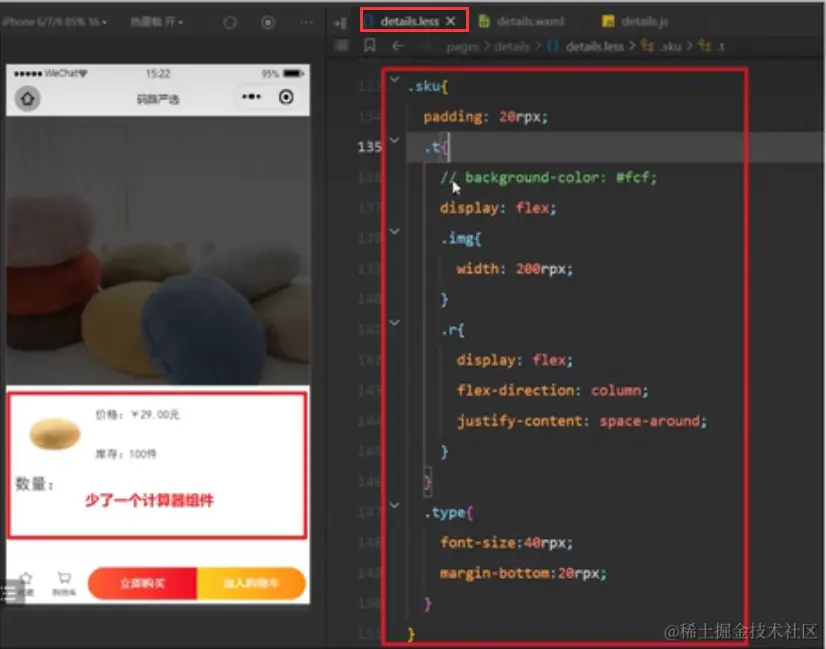Viewport: 826px width, 649px height.
Task: Tap the orange 加入购物车 button
Action: point(251,583)
